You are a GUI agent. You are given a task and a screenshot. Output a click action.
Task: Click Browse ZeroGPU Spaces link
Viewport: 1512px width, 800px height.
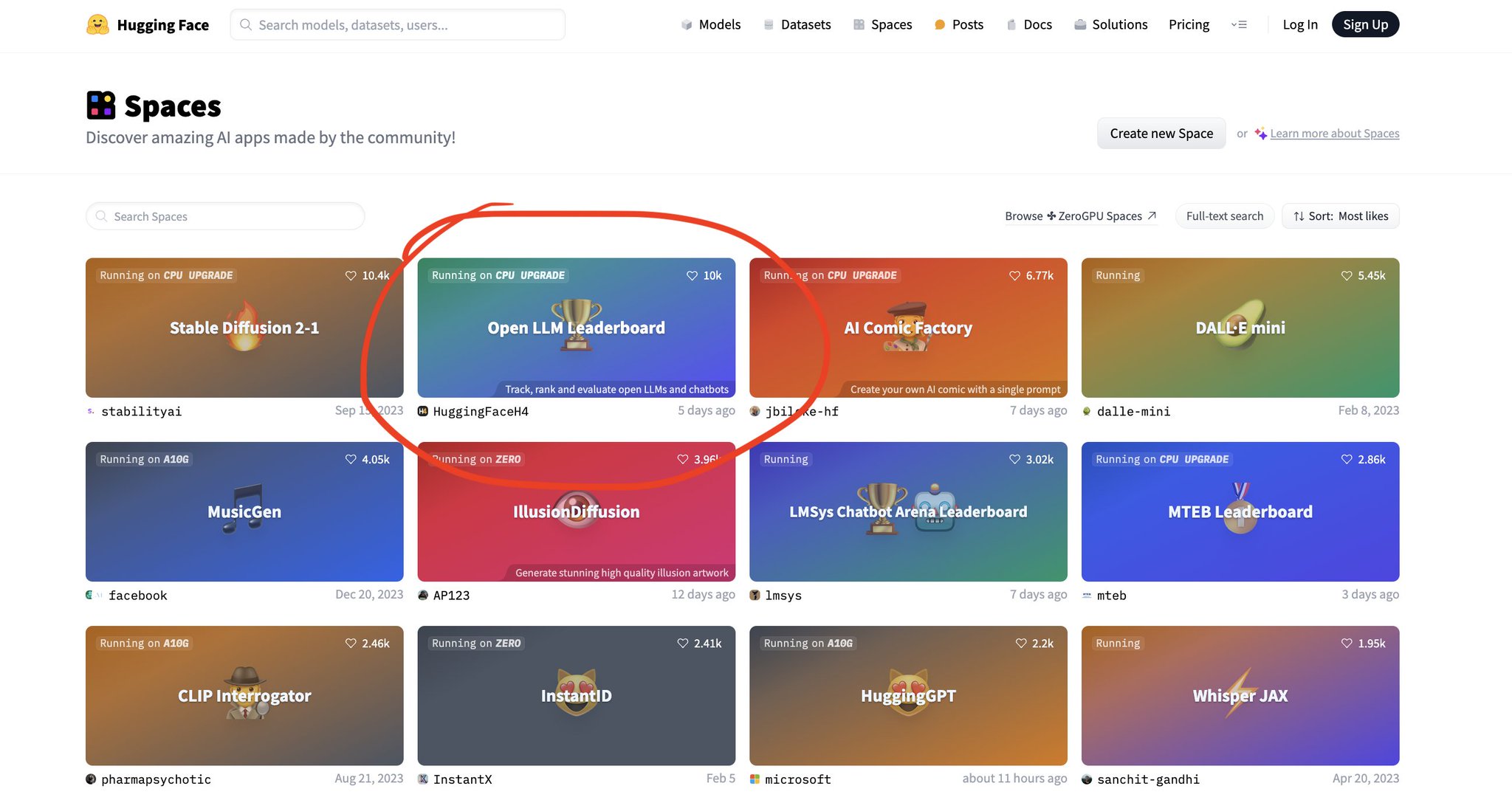pos(1080,216)
